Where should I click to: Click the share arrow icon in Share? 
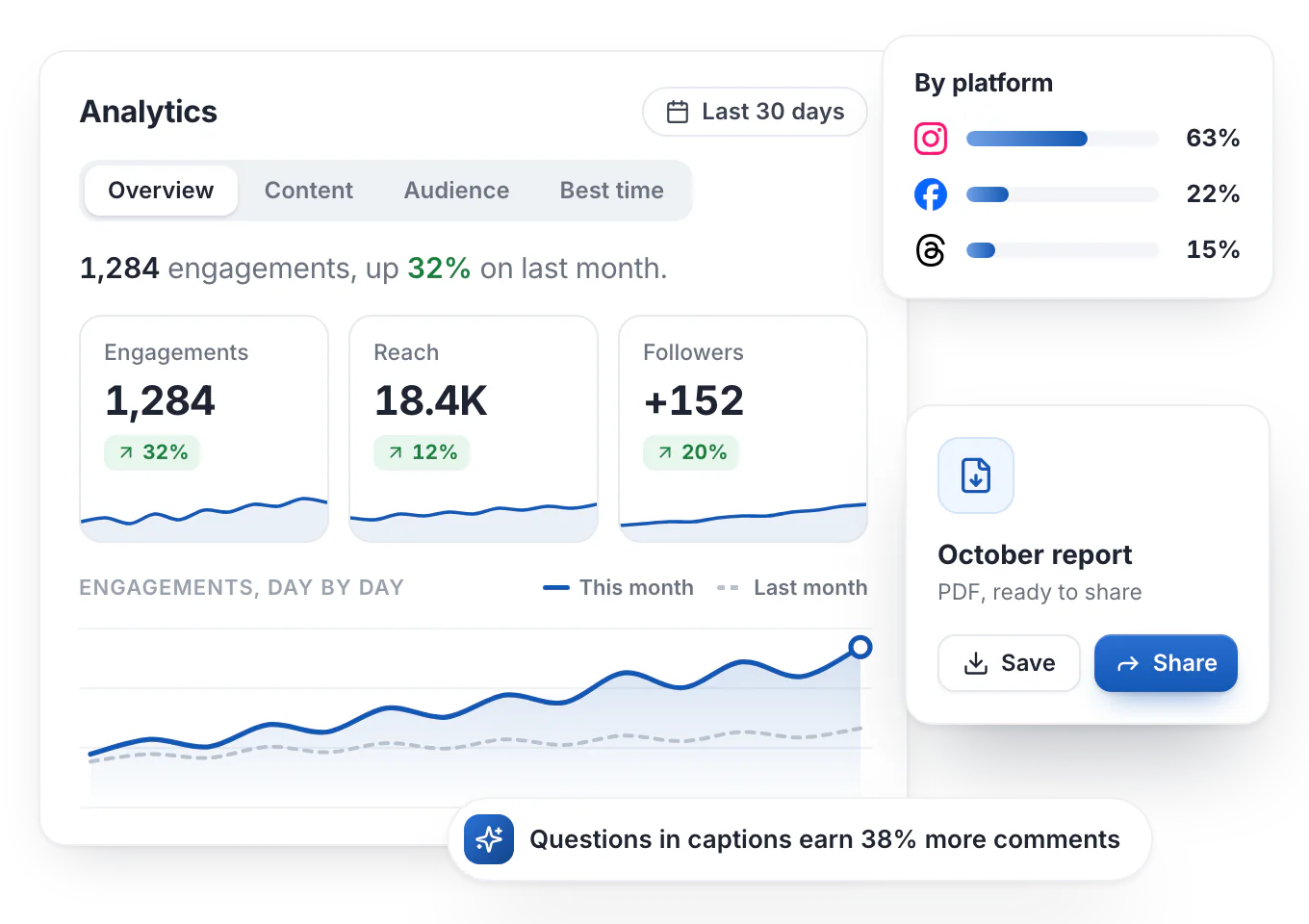1128,663
